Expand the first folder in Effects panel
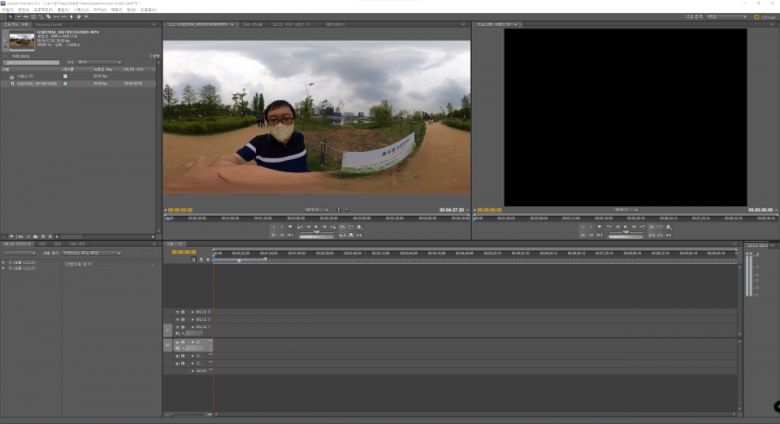780x424 pixels. (x=3, y=263)
